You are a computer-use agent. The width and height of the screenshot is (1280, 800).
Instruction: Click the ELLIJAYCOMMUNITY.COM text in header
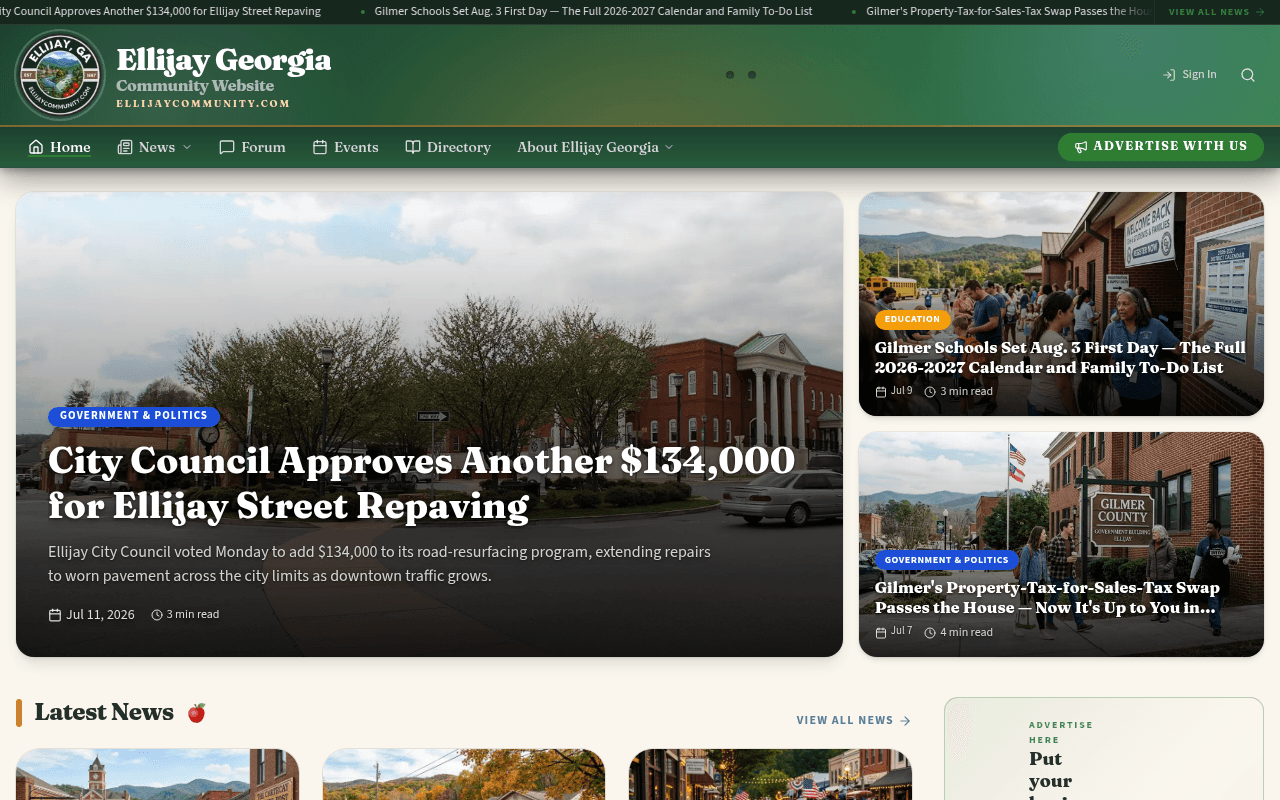coord(203,104)
